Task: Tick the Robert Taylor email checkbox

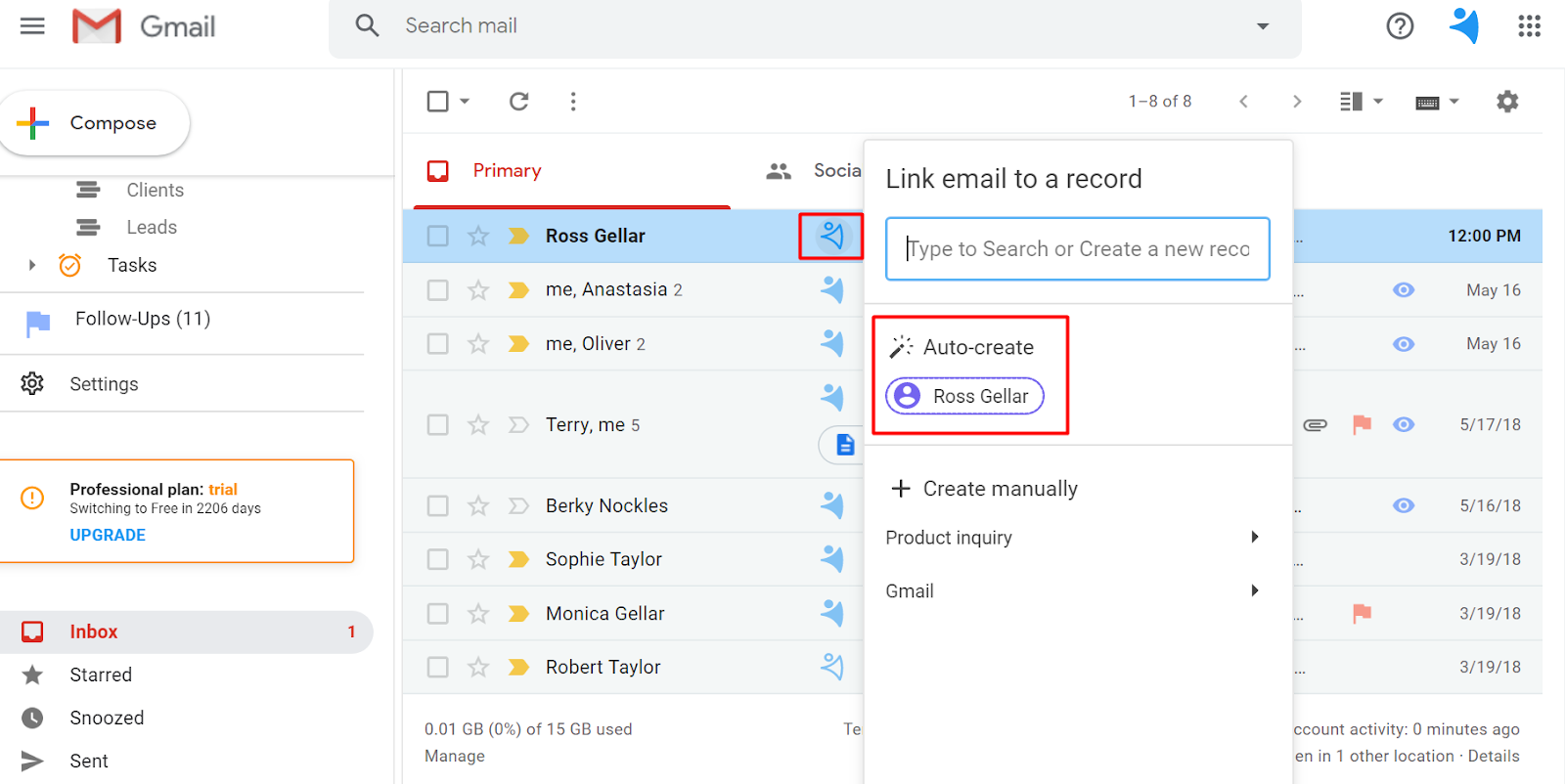Action: 438,667
